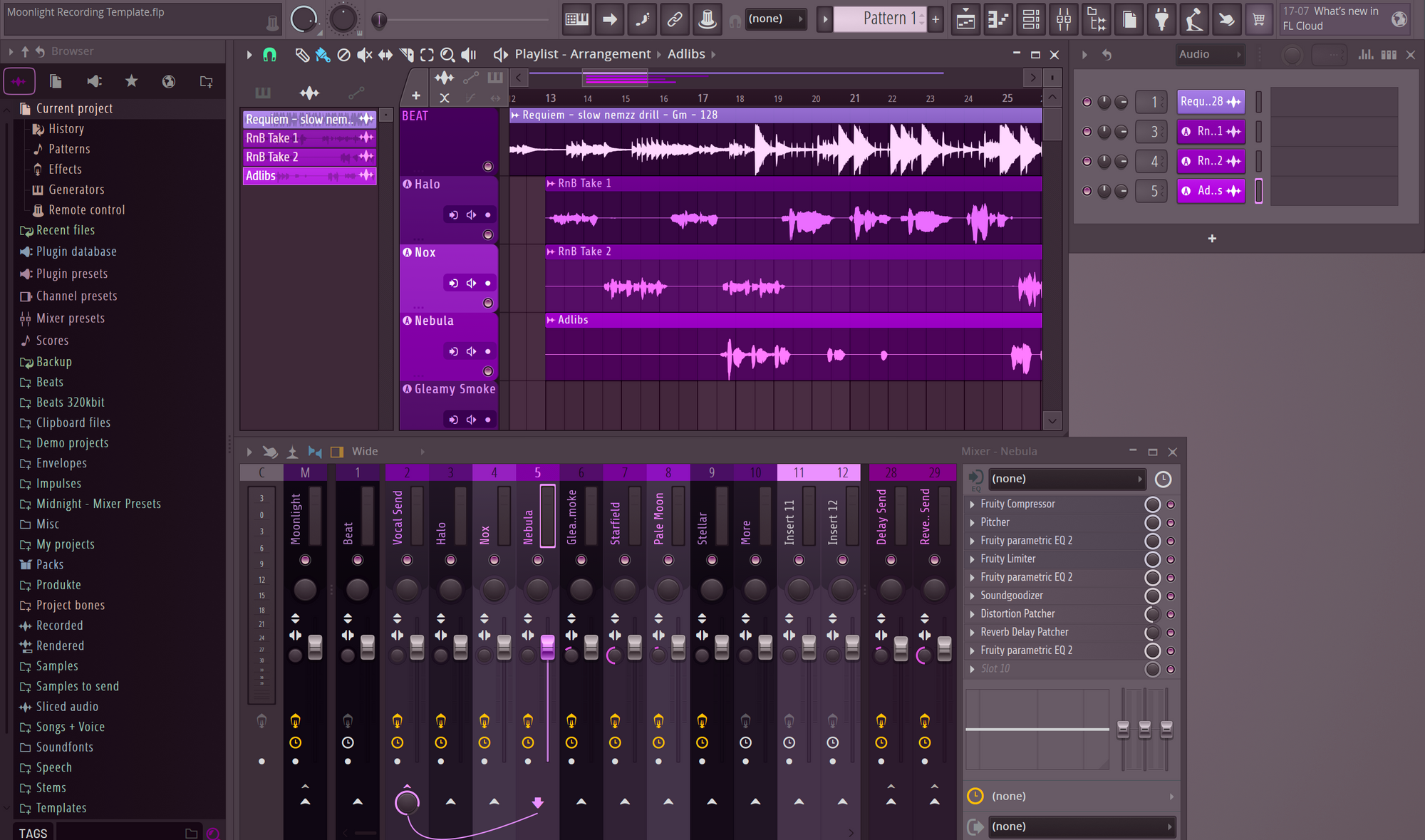
Task: Click the clock icon beside mixer input selector
Action: (x=1163, y=479)
